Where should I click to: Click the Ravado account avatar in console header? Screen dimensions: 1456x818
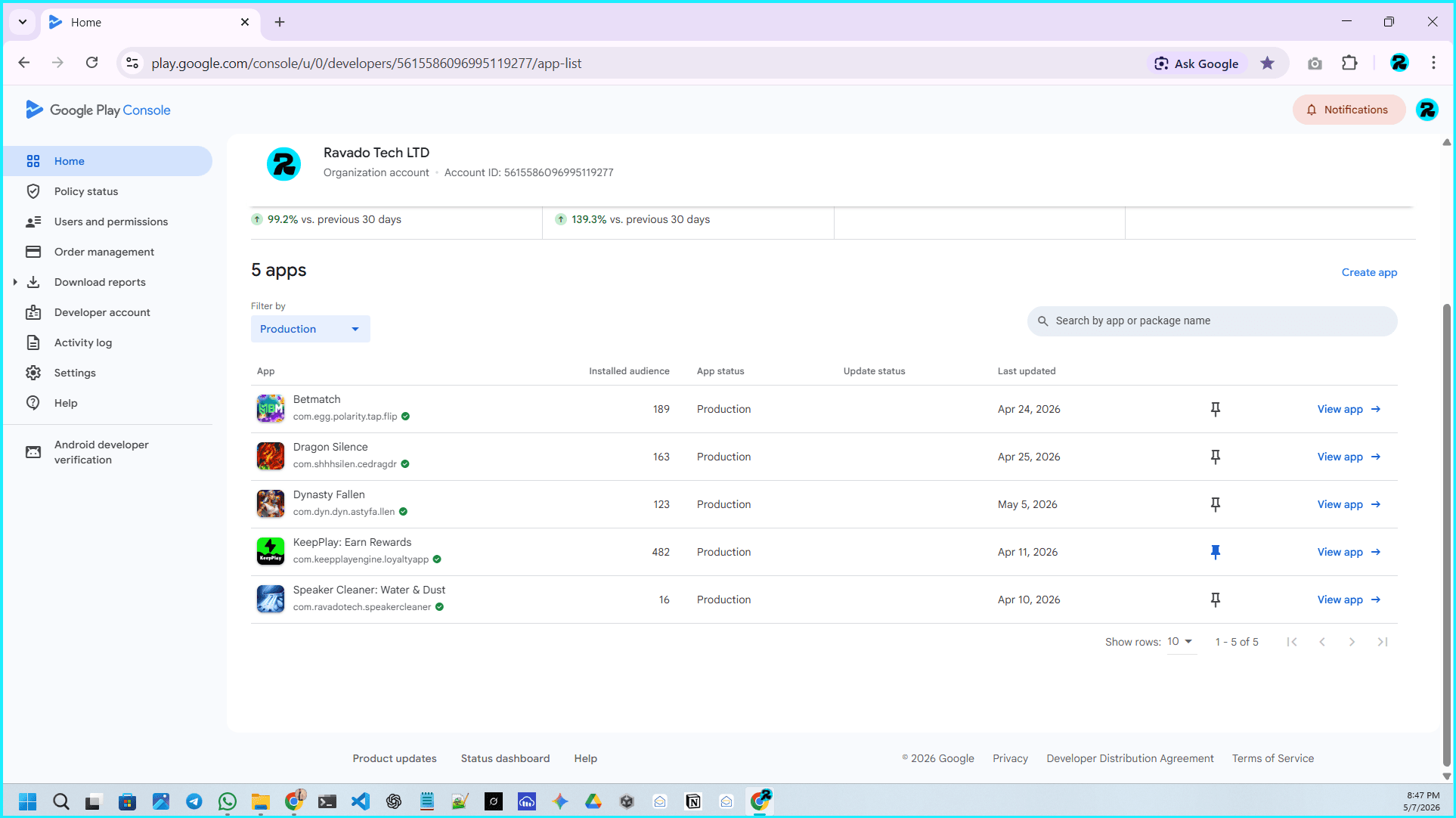(x=1427, y=110)
